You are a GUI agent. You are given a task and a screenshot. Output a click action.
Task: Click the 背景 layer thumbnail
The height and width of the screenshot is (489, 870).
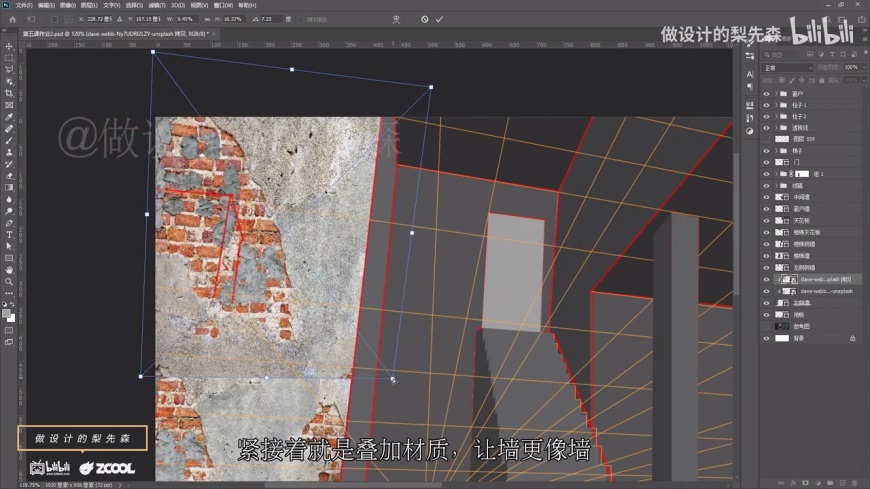(782, 338)
